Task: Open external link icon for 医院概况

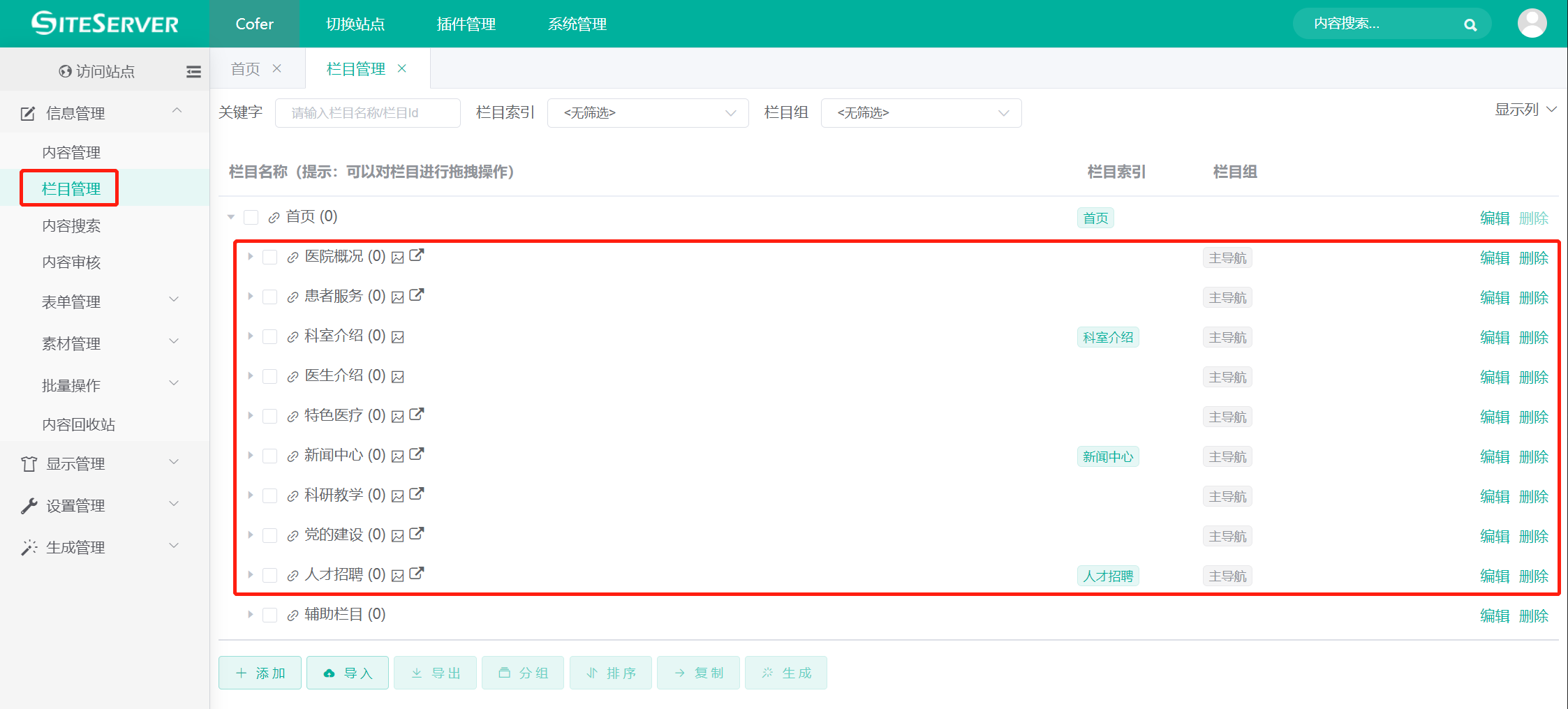Action: tap(416, 255)
